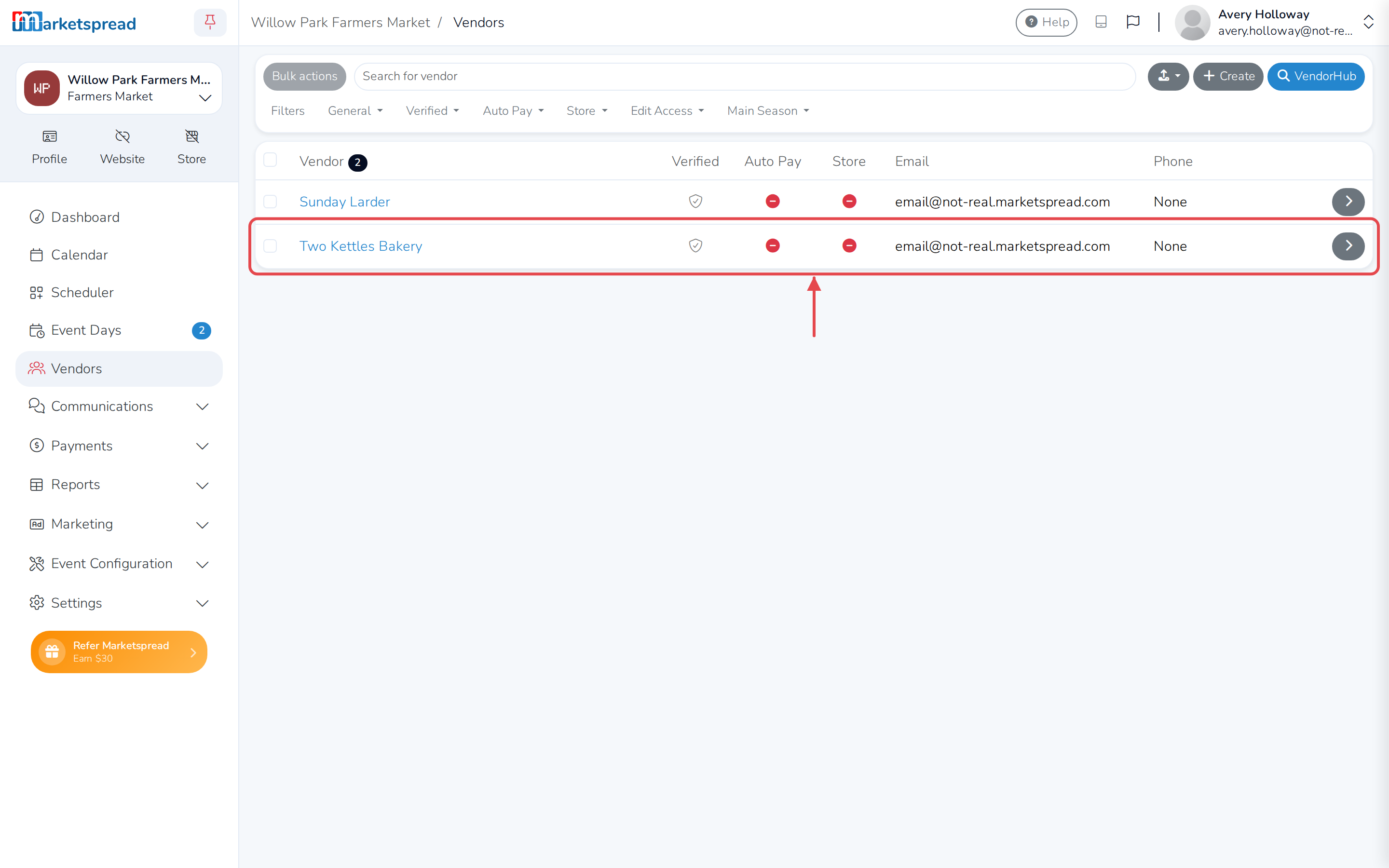1389x868 pixels.
Task: Click the Search for vendor field
Action: pyautogui.click(x=745, y=76)
